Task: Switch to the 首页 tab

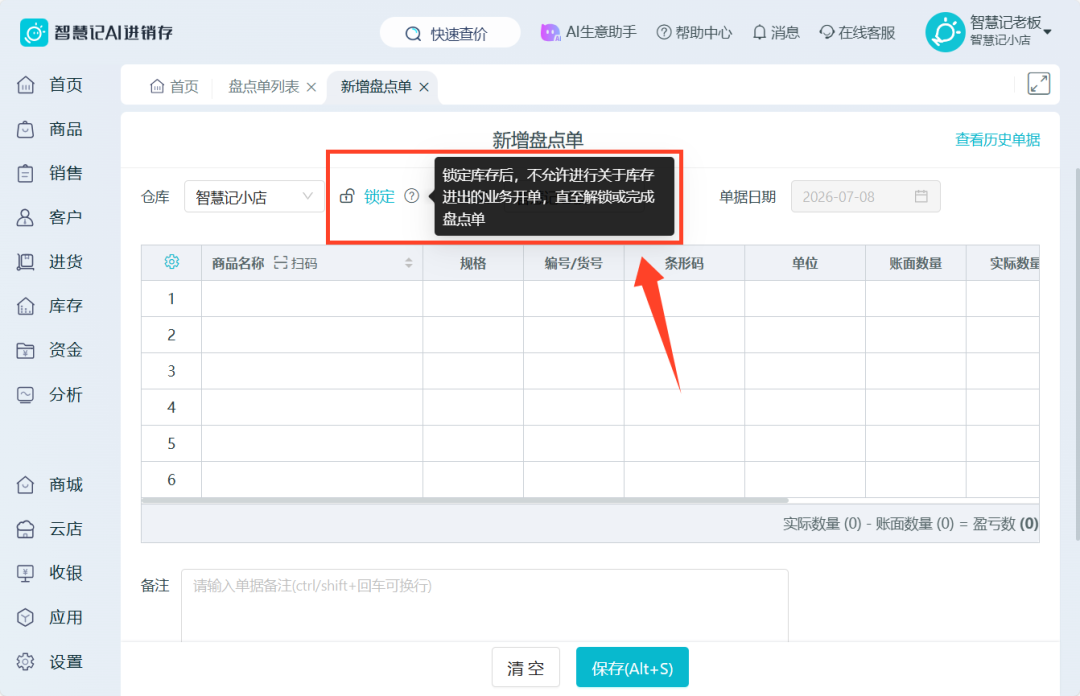Action: coord(174,87)
